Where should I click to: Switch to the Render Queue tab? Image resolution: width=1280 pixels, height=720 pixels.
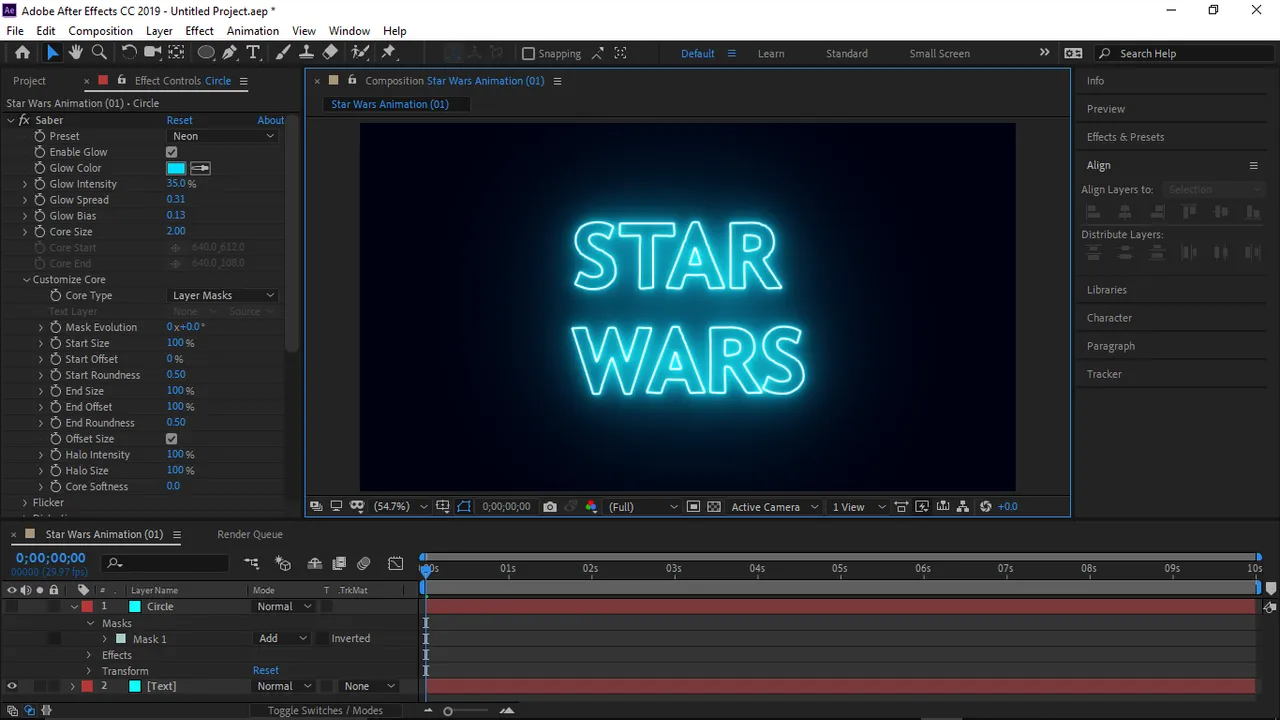pyautogui.click(x=250, y=535)
